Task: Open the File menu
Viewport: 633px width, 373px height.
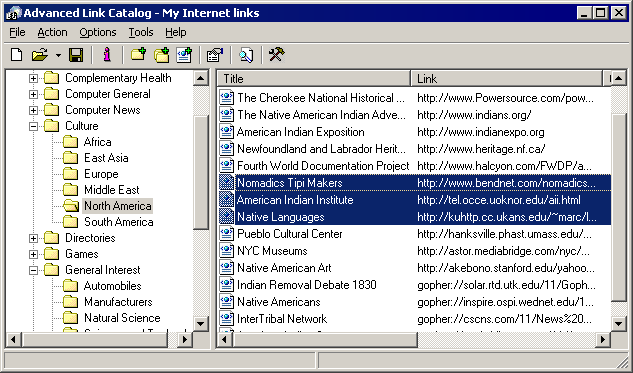Action: point(17,32)
